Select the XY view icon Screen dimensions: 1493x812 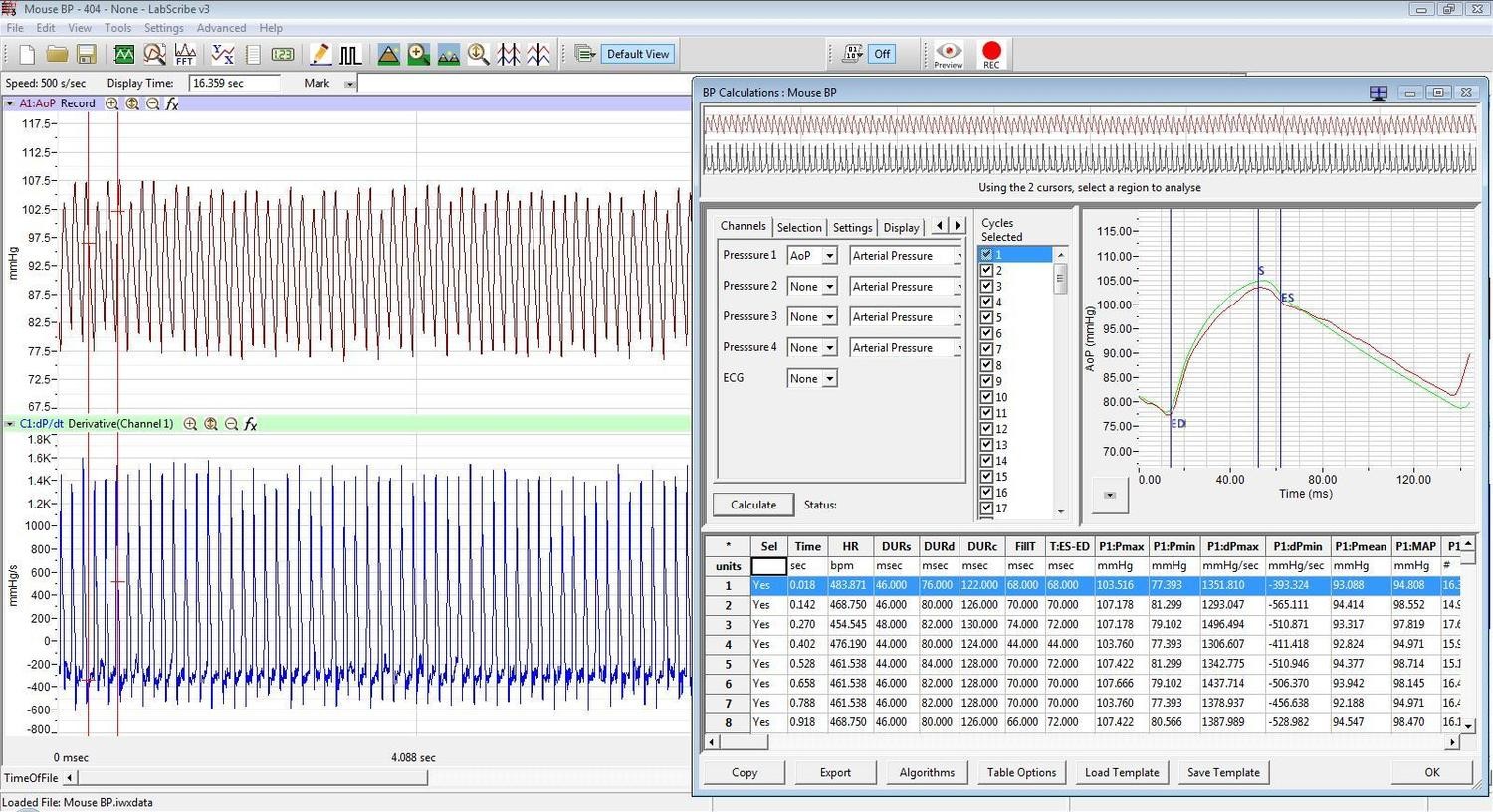tap(224, 54)
